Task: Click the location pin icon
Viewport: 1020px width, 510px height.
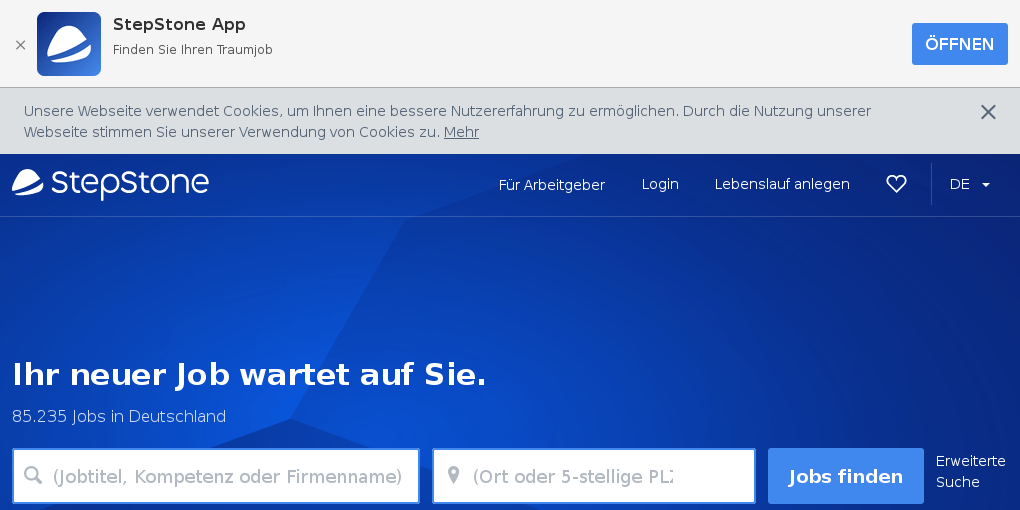Action: click(x=453, y=475)
